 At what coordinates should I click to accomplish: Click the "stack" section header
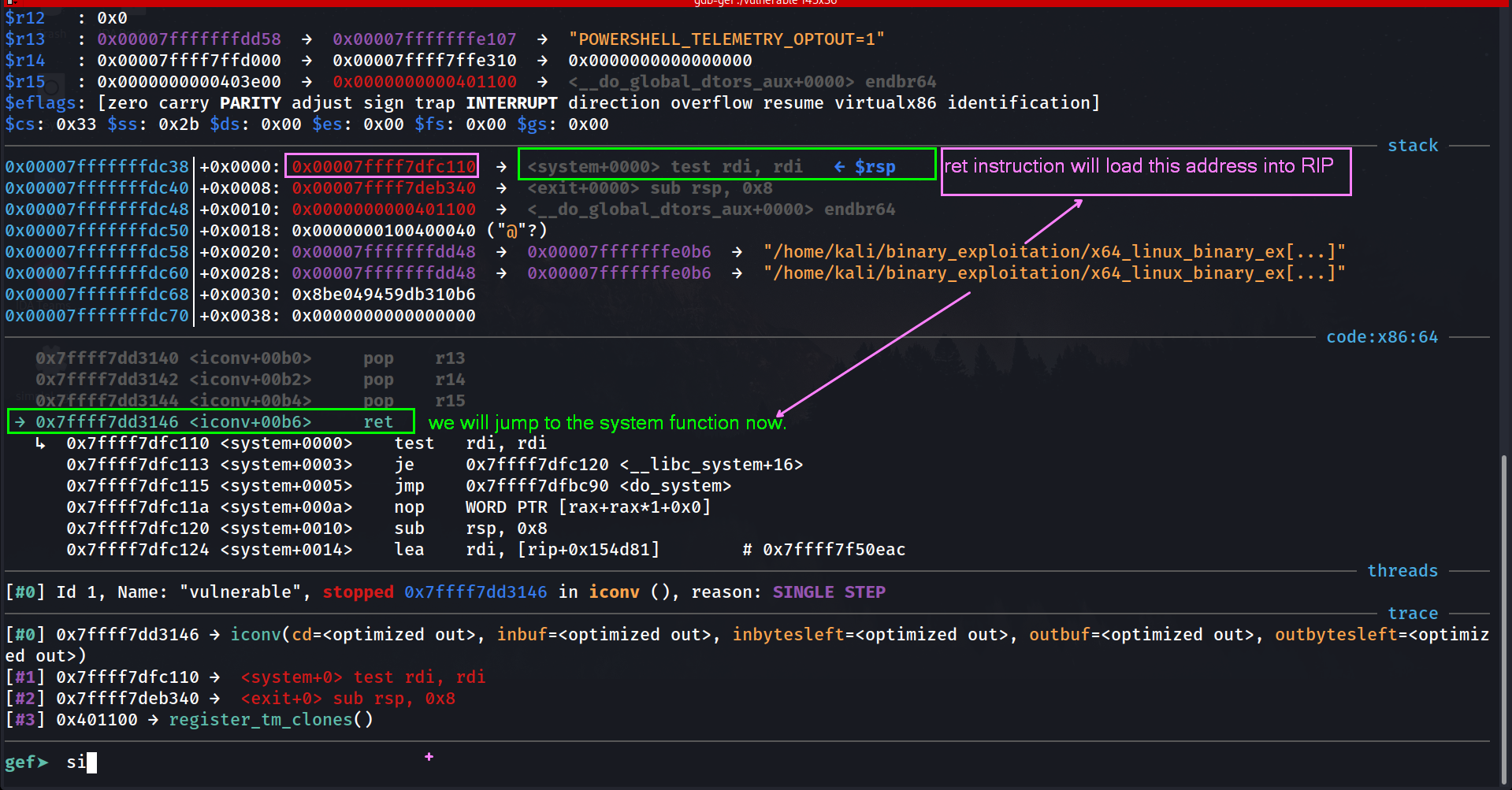1412,146
